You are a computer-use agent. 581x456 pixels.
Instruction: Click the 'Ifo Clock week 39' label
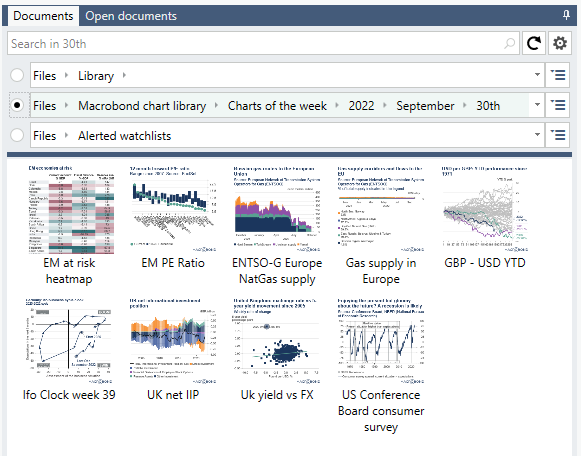coord(69,395)
